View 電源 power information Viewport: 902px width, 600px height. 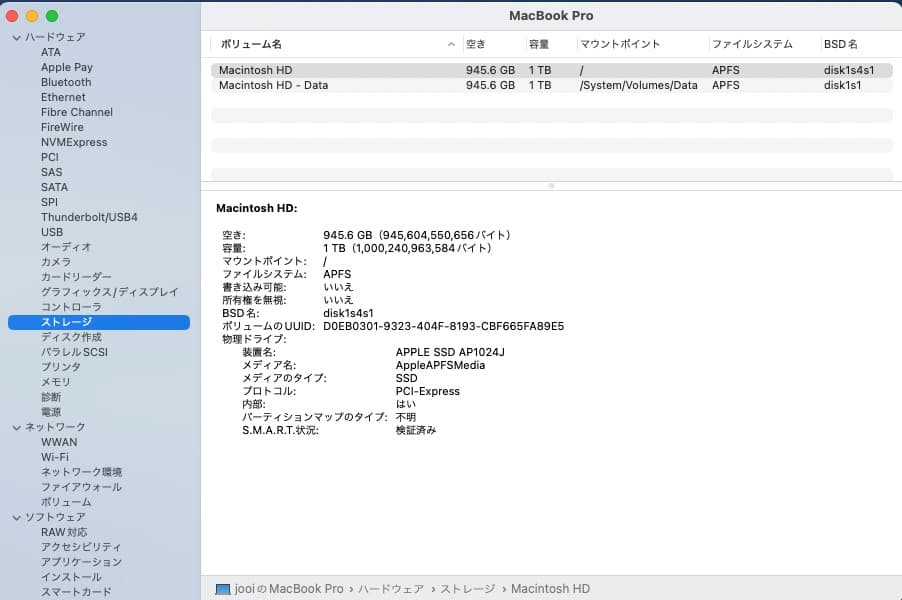point(52,412)
